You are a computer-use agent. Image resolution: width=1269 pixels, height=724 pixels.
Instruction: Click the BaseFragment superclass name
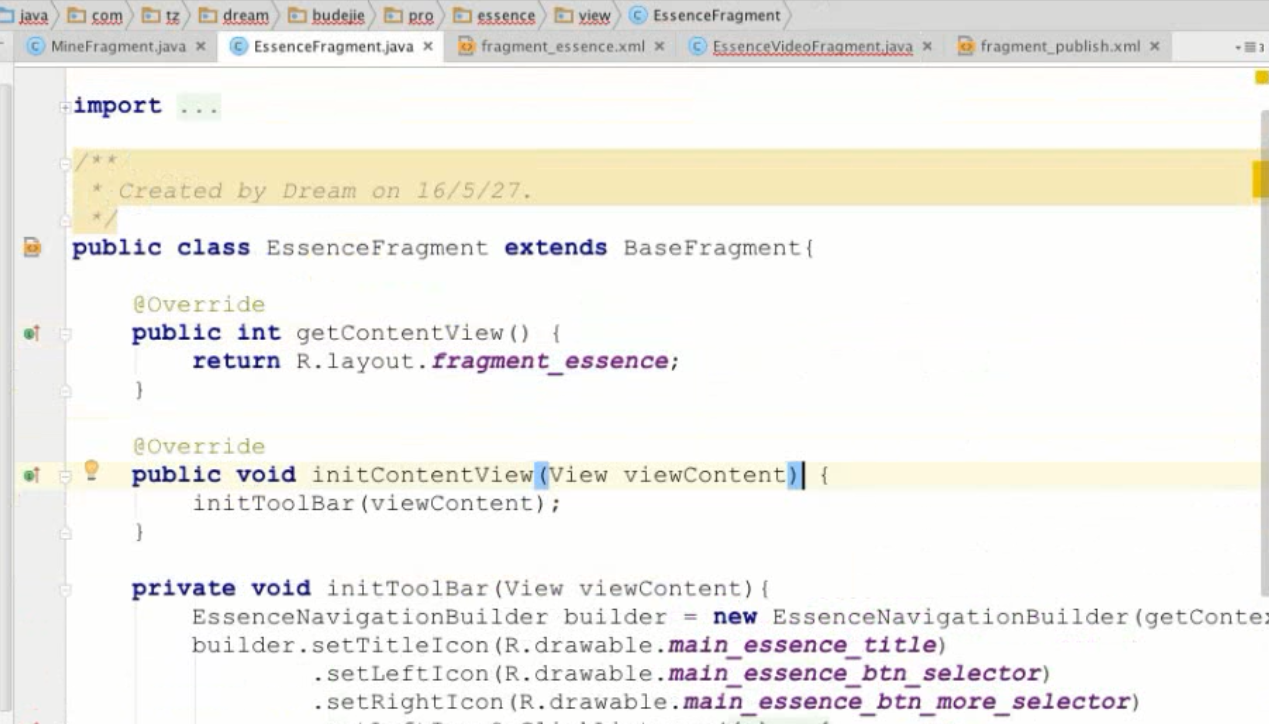[x=712, y=247]
